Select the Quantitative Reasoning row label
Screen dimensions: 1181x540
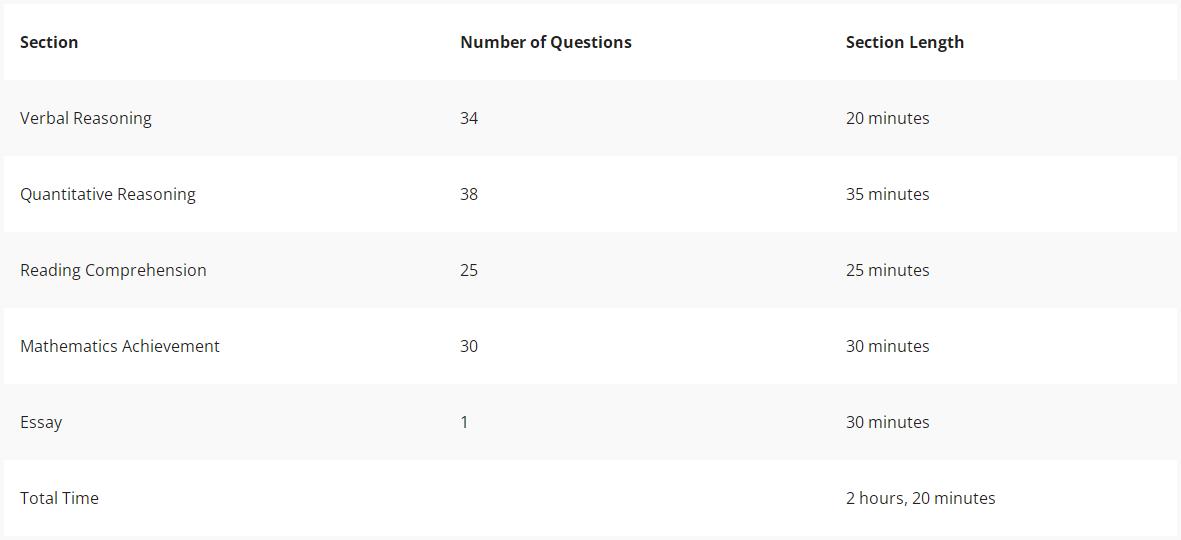click(108, 194)
